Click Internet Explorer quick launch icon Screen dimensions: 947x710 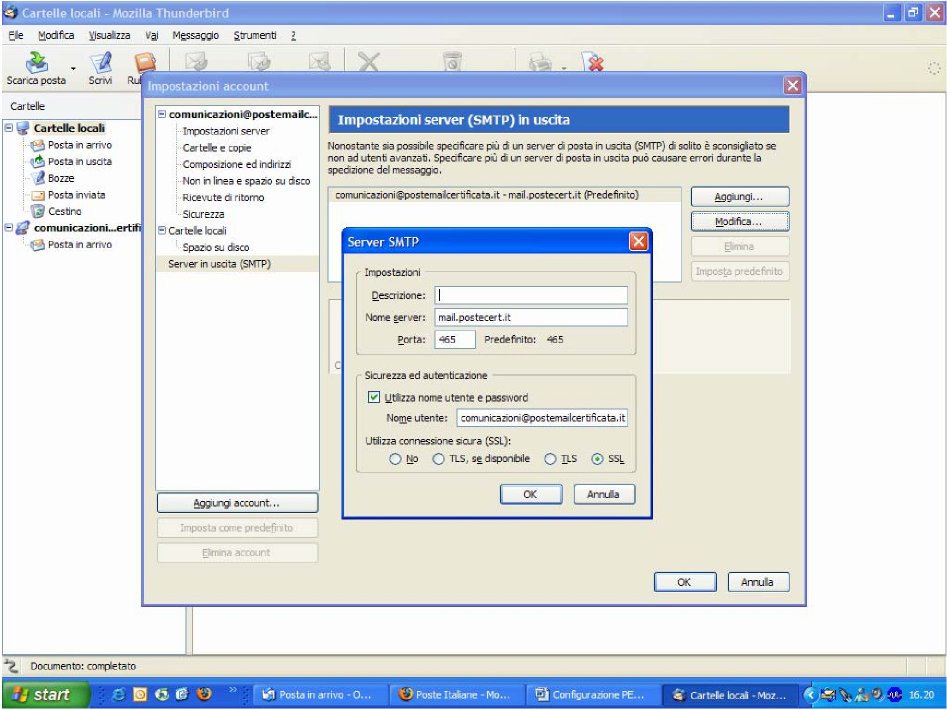(x=118, y=694)
